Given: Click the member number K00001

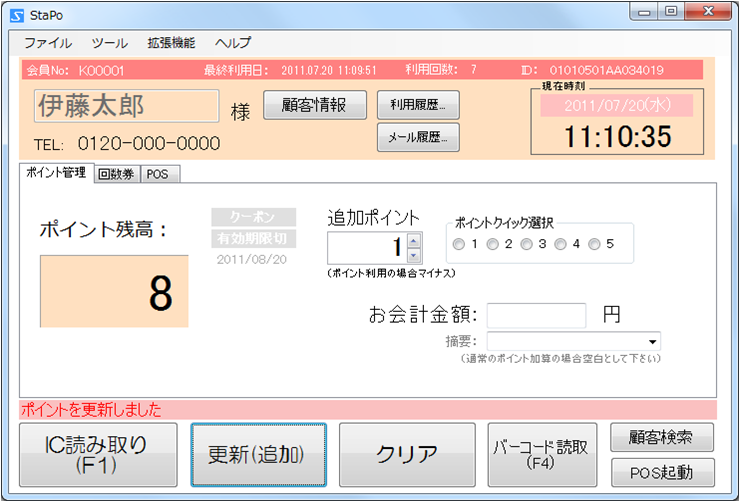Looking at the screenshot, I should (101, 71).
